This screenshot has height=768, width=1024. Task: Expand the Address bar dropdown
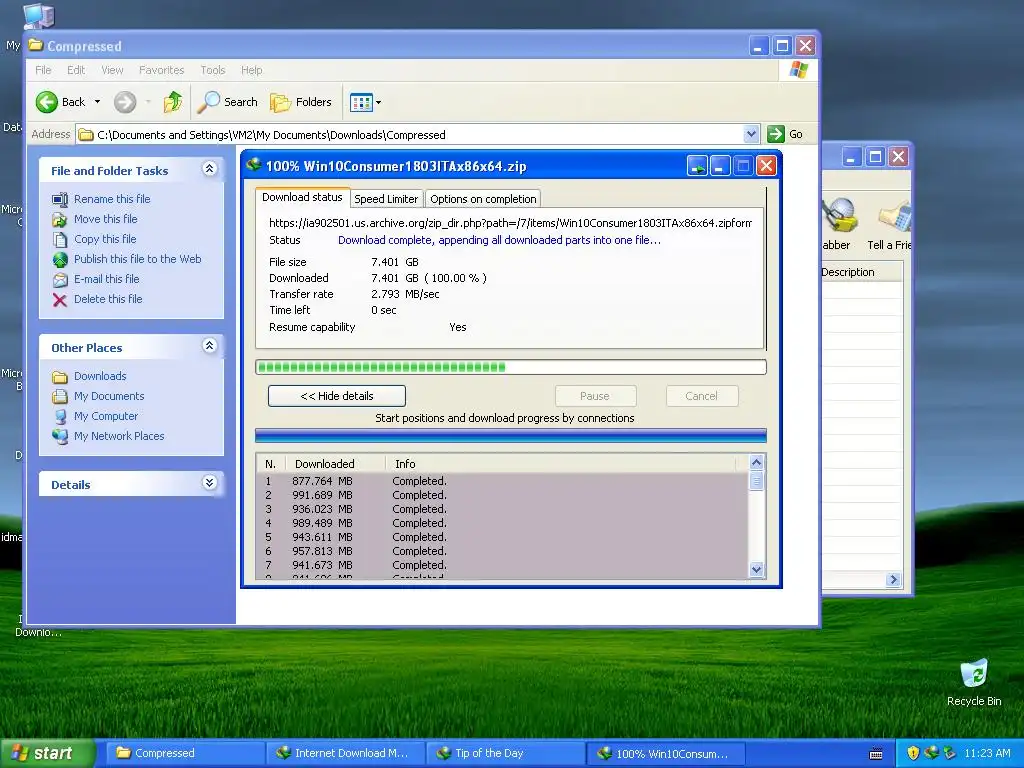pyautogui.click(x=751, y=134)
